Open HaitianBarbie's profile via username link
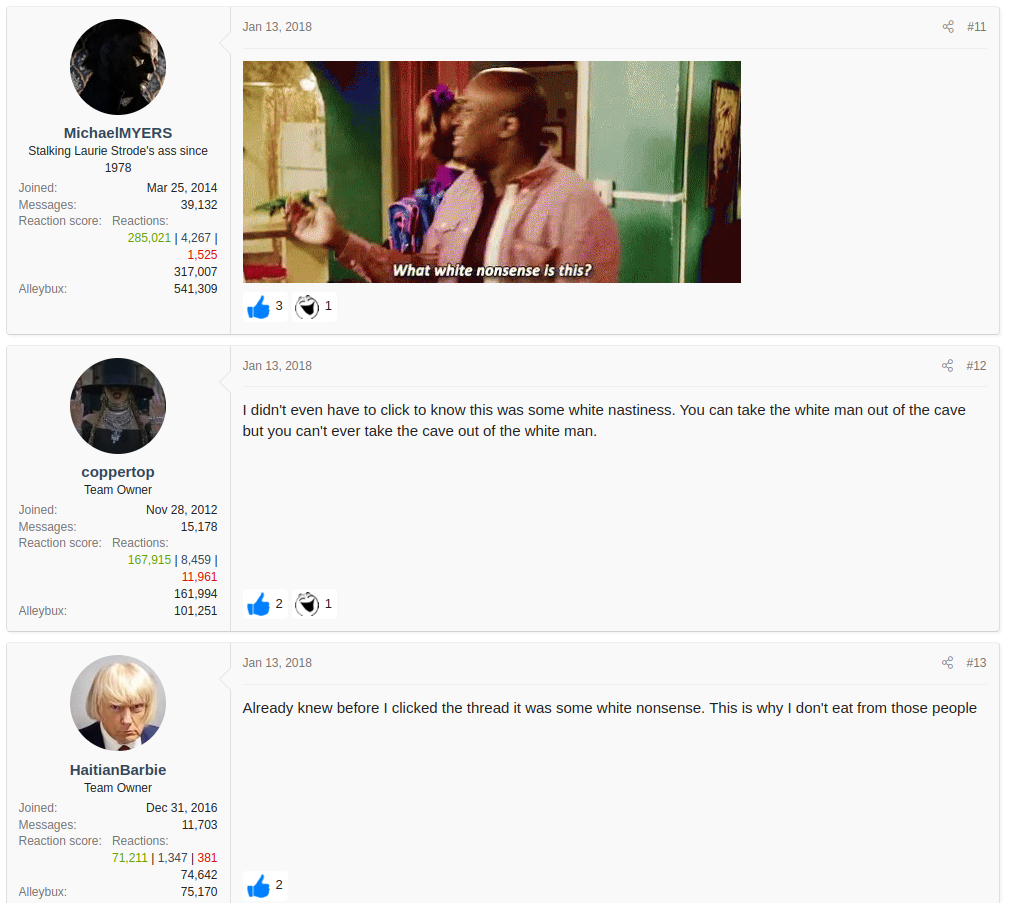 coord(118,770)
